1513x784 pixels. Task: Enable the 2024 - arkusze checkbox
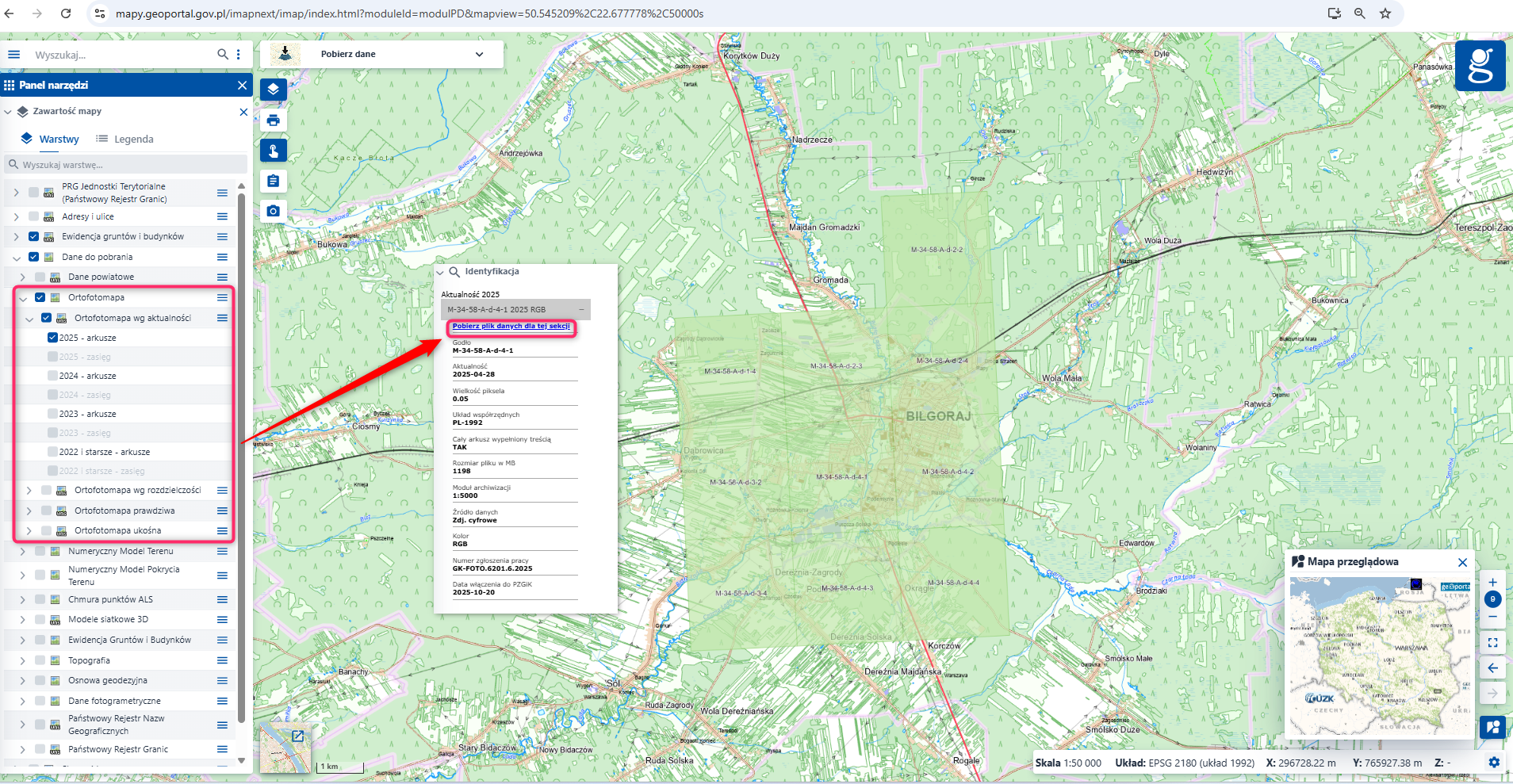[x=52, y=376]
